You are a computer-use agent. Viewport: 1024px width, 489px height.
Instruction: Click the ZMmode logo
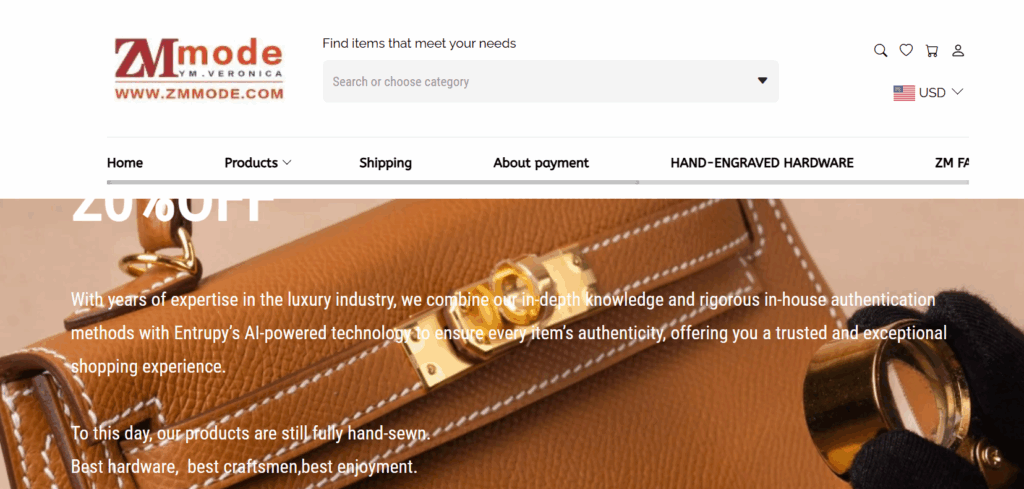199,69
